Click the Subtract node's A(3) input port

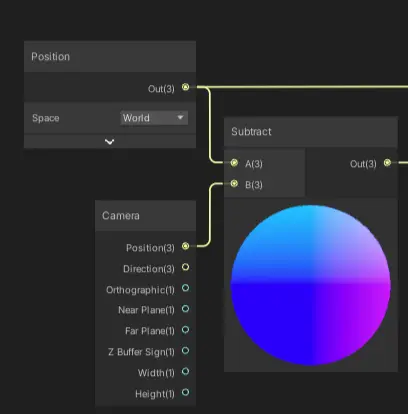(x=234, y=163)
